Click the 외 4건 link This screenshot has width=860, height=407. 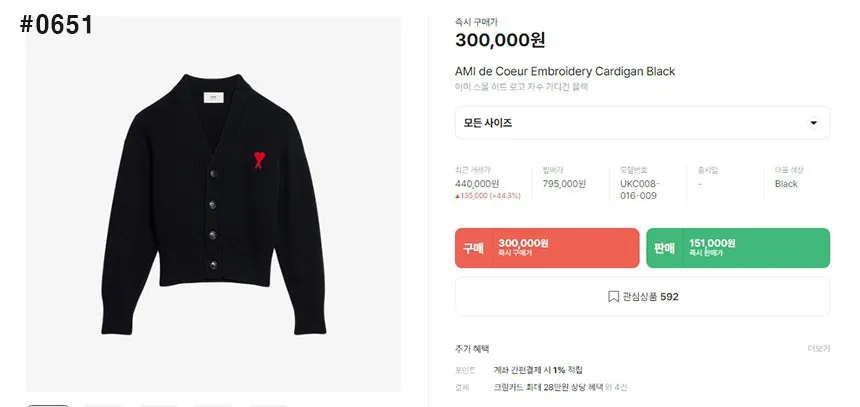click(616, 387)
